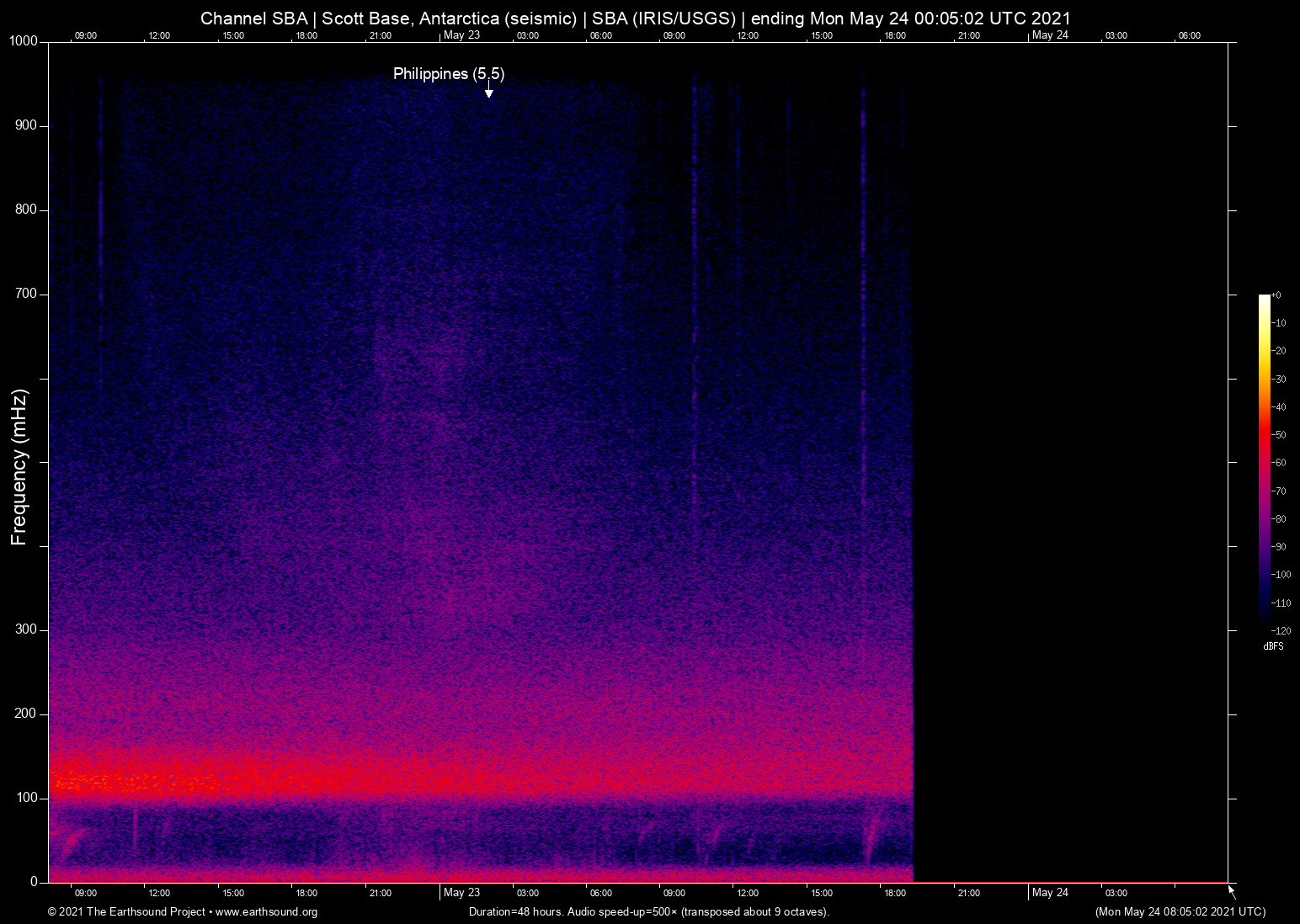Click May 24 label on bottom time axis

pos(1050,893)
